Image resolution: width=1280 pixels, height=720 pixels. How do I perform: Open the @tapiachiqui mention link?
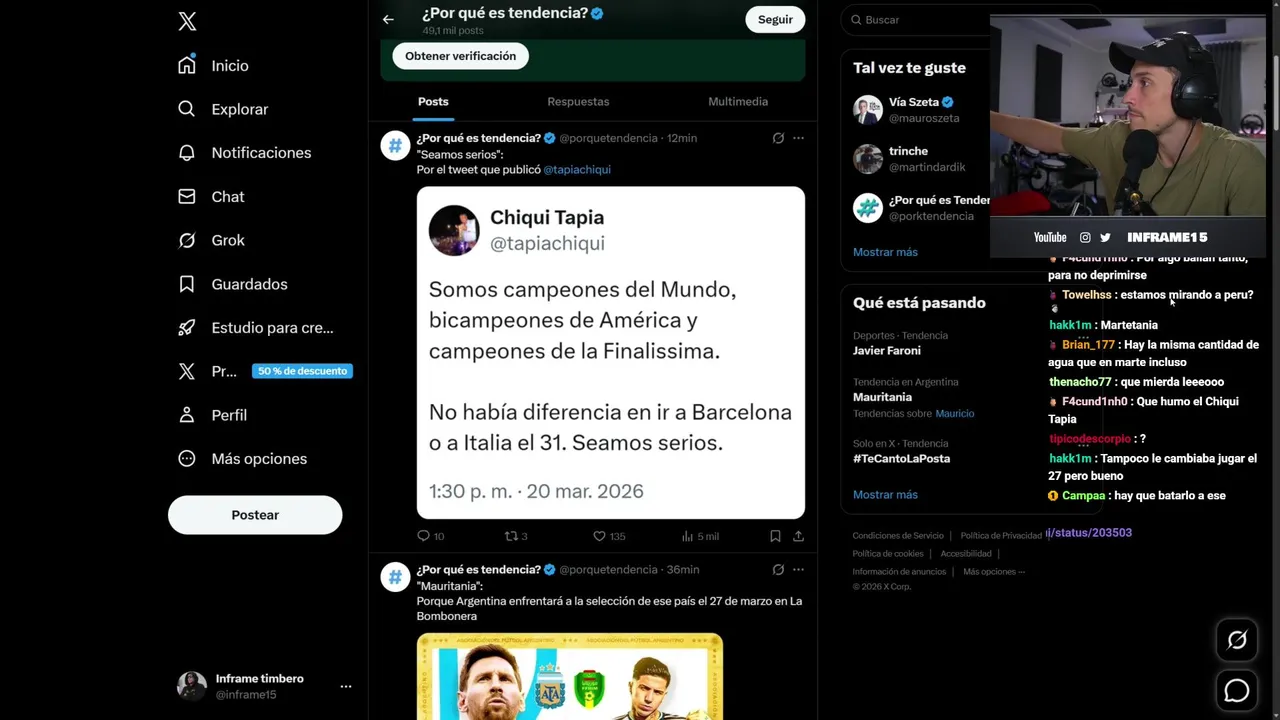[577, 169]
